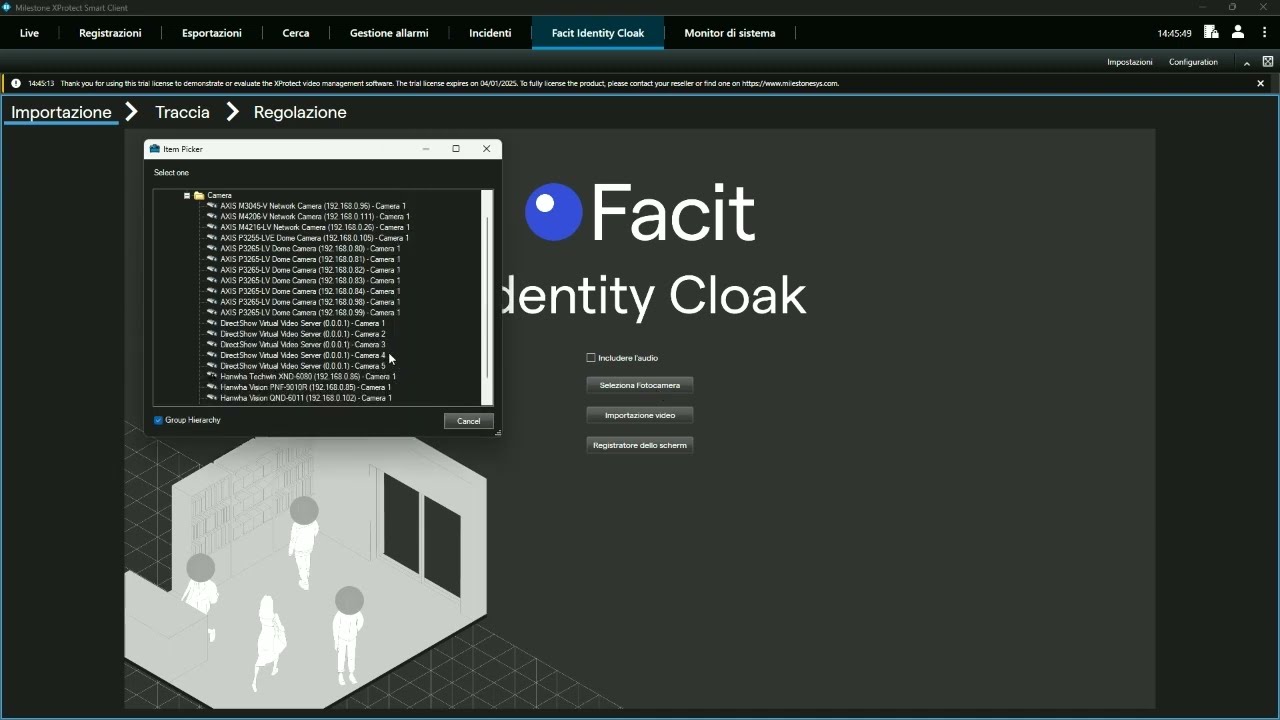Image resolution: width=1280 pixels, height=720 pixels.
Task: Click the Importazione video button
Action: pos(640,415)
